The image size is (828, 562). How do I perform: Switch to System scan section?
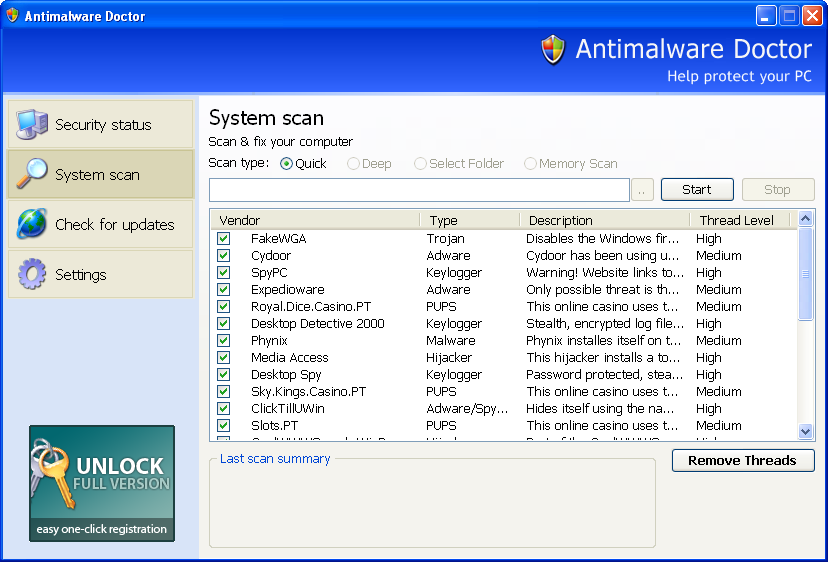pos(100,174)
